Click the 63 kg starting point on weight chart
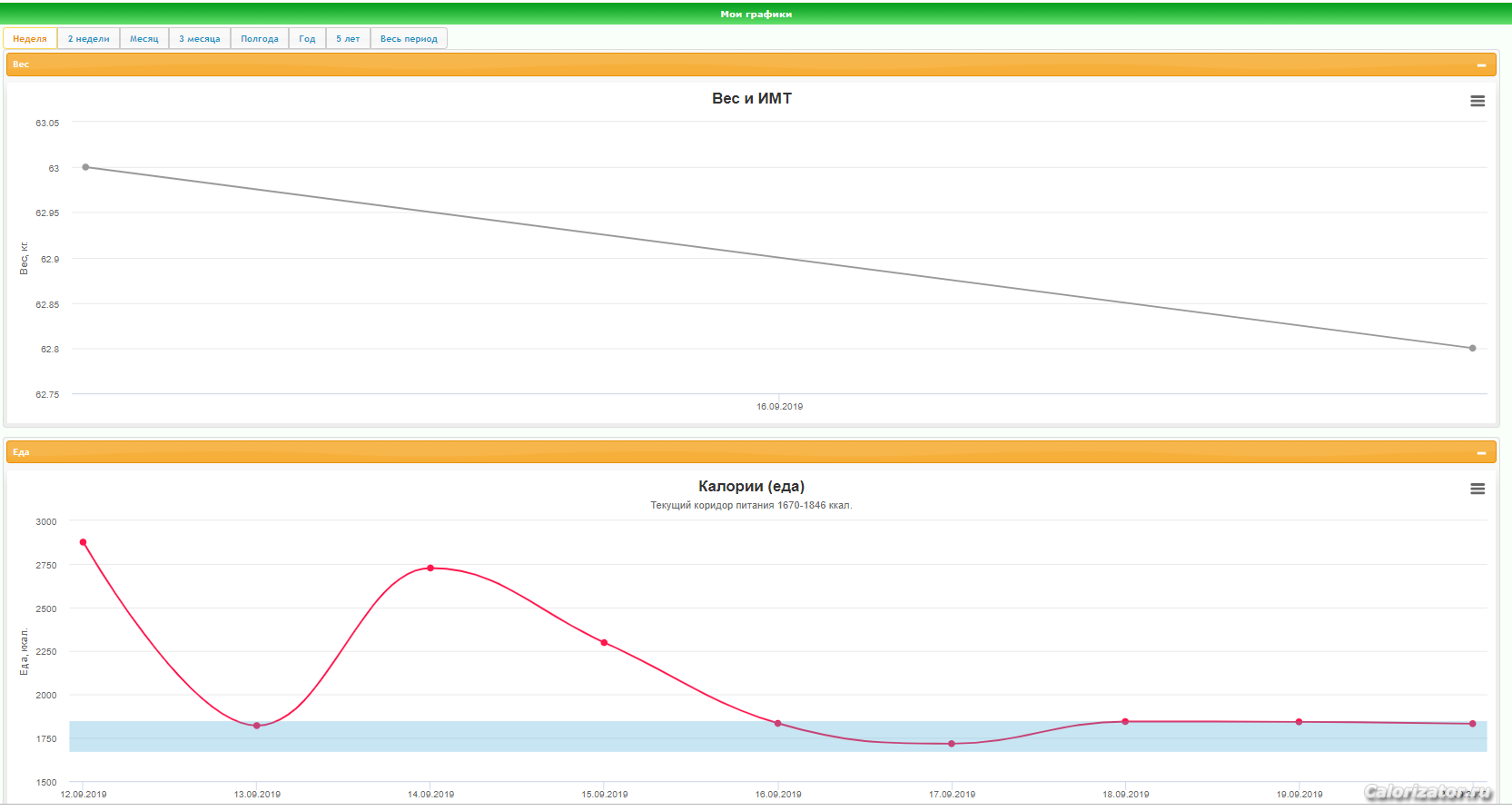This screenshot has width=1512, height=811. point(85,167)
